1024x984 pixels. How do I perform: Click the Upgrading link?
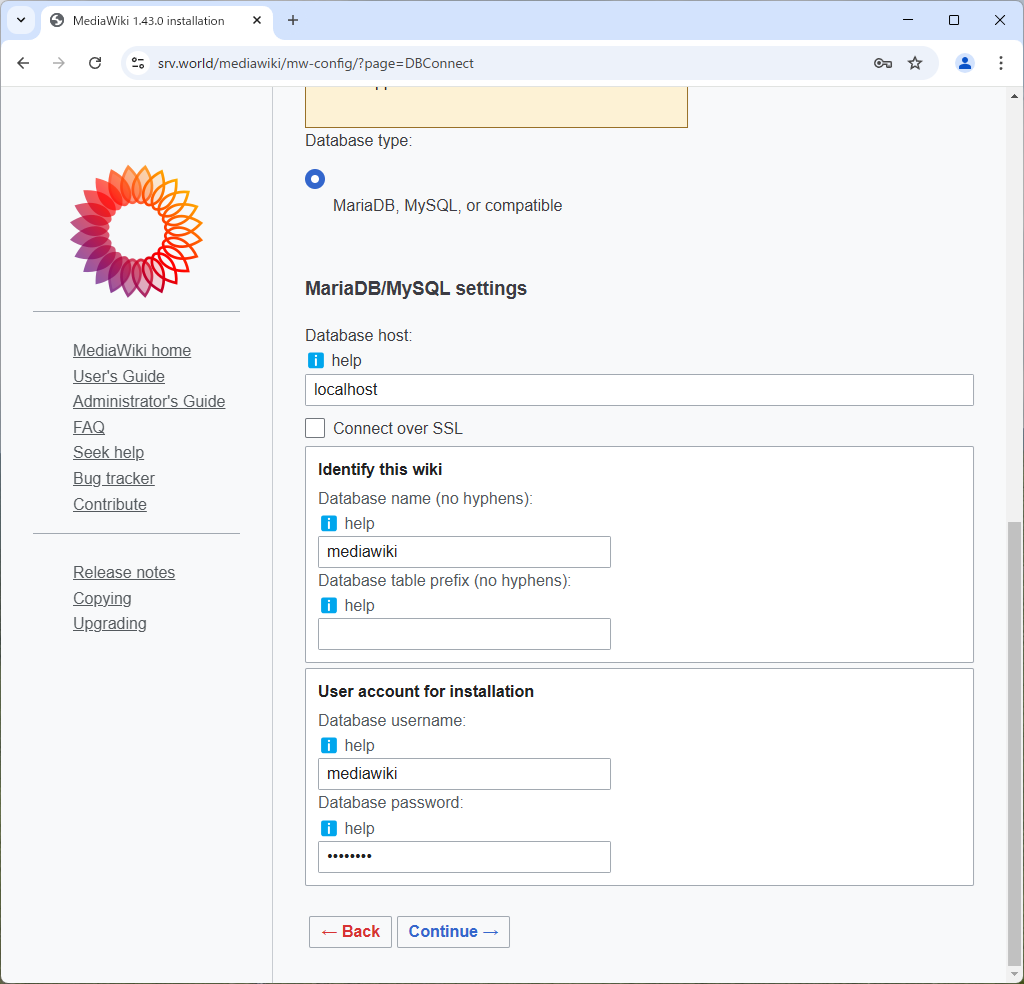[x=110, y=624]
